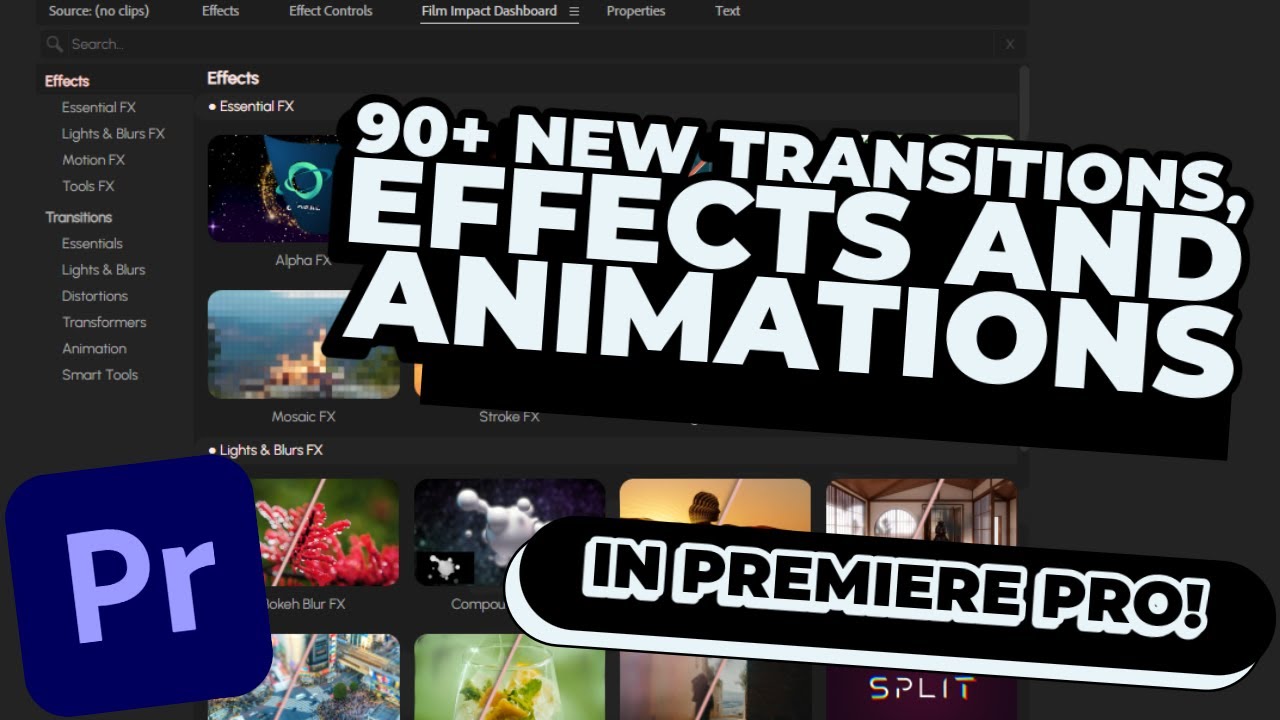Open the Properties panel tab

click(635, 11)
